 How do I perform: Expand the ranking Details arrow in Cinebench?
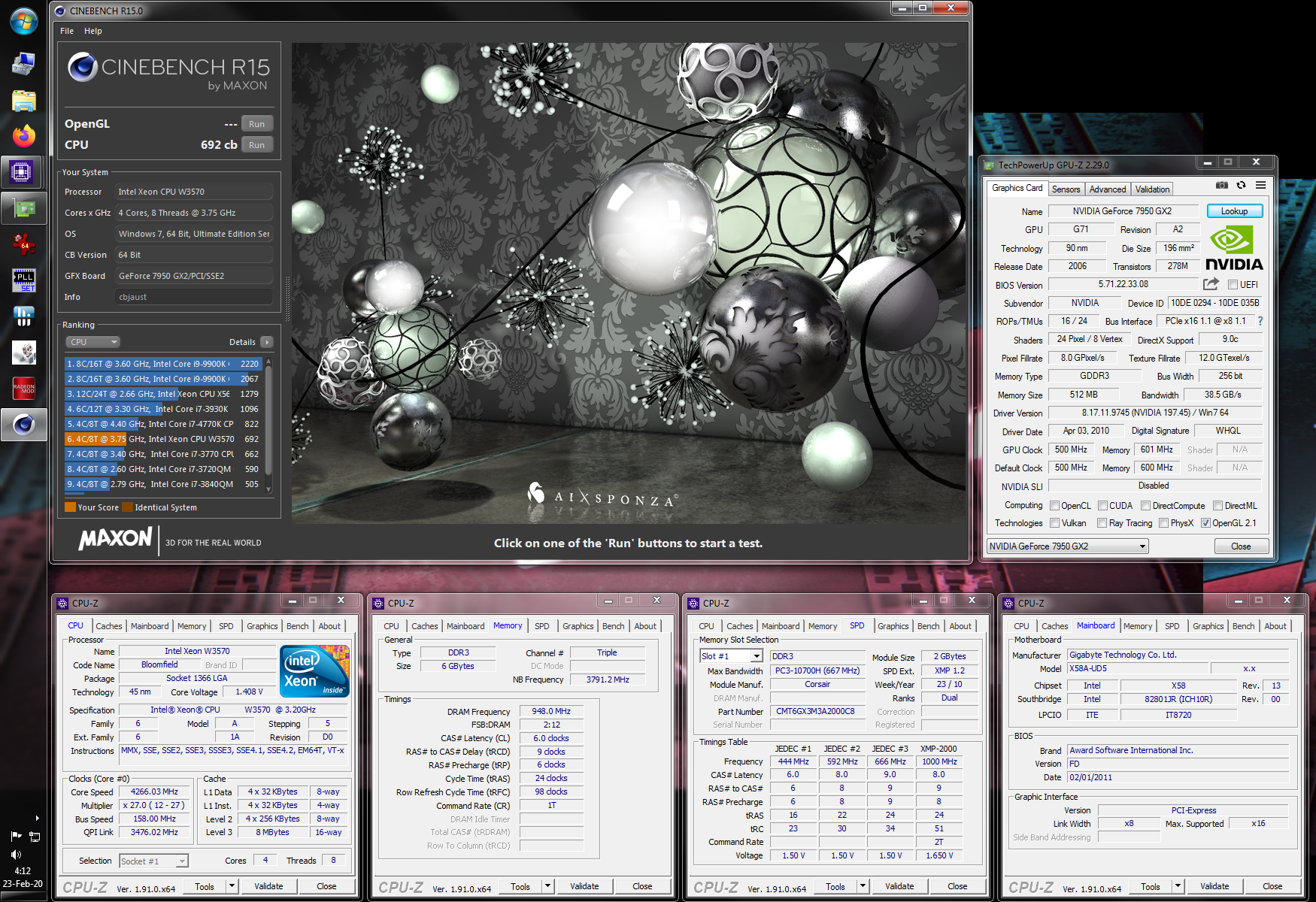[267, 342]
